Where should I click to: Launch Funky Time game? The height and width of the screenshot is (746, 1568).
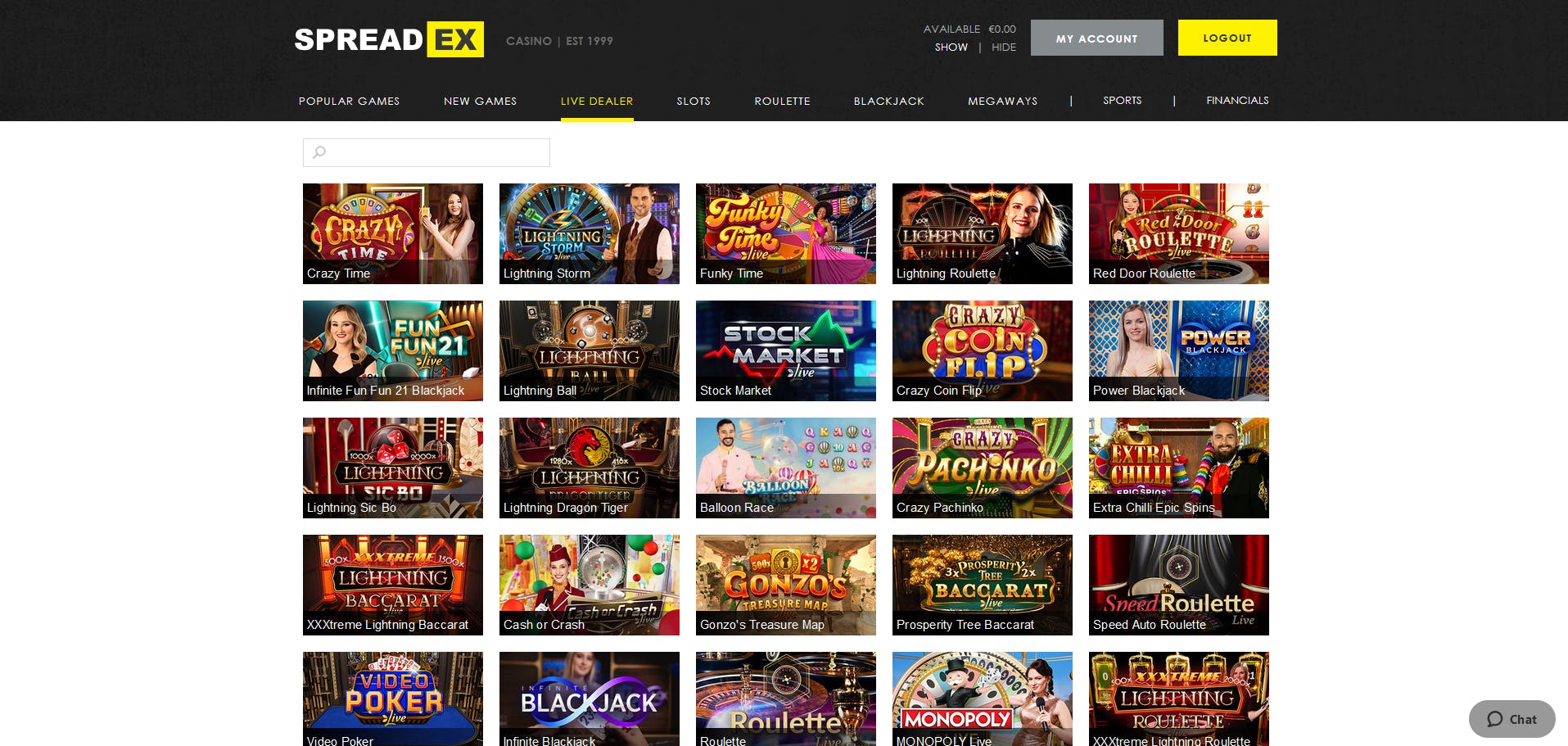(x=786, y=233)
